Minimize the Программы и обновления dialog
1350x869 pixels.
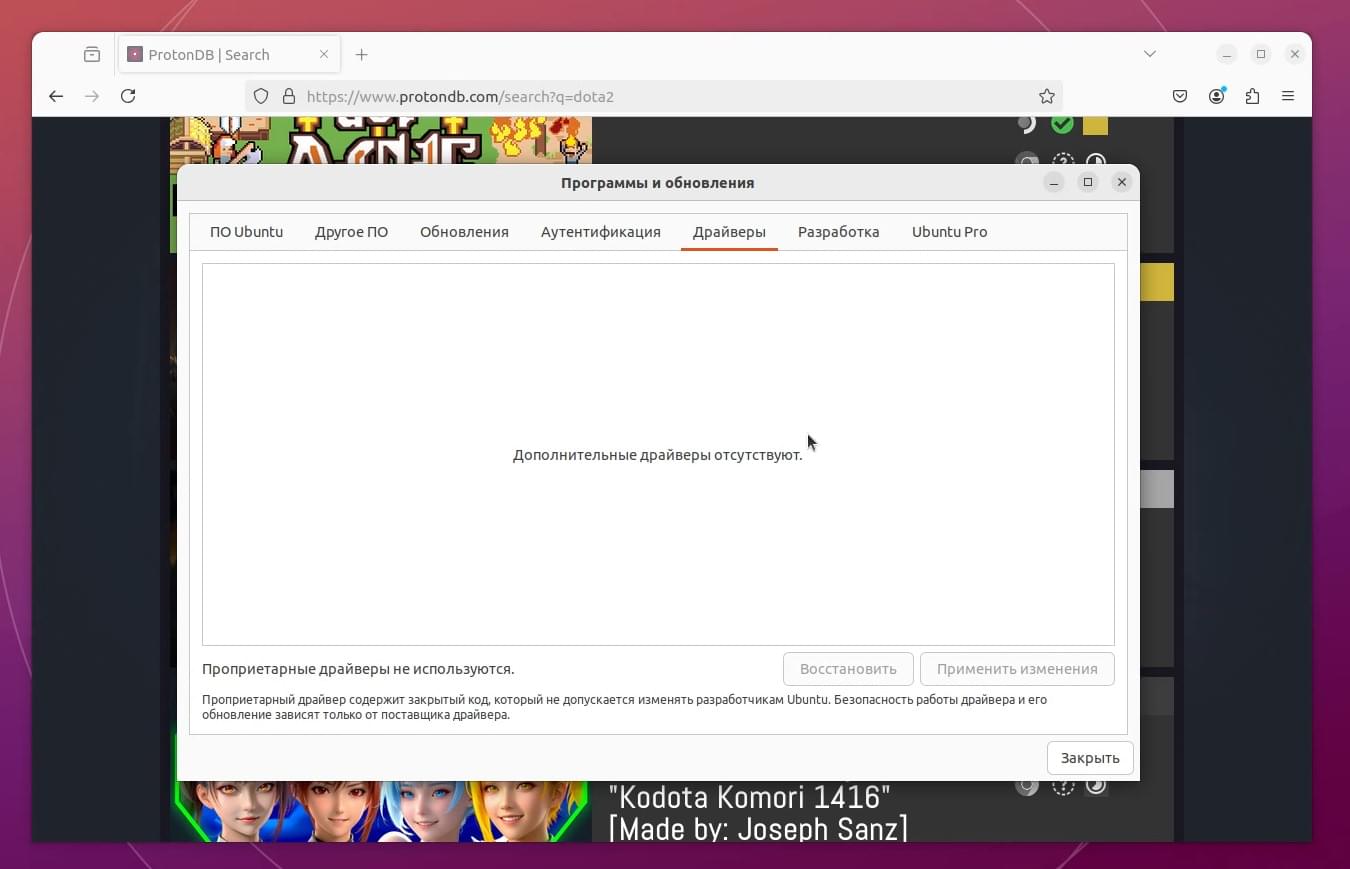click(x=1054, y=182)
